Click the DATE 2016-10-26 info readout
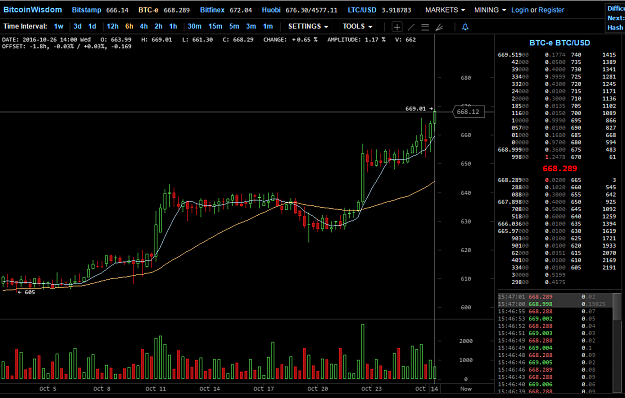The width and height of the screenshot is (625, 398). [46, 40]
